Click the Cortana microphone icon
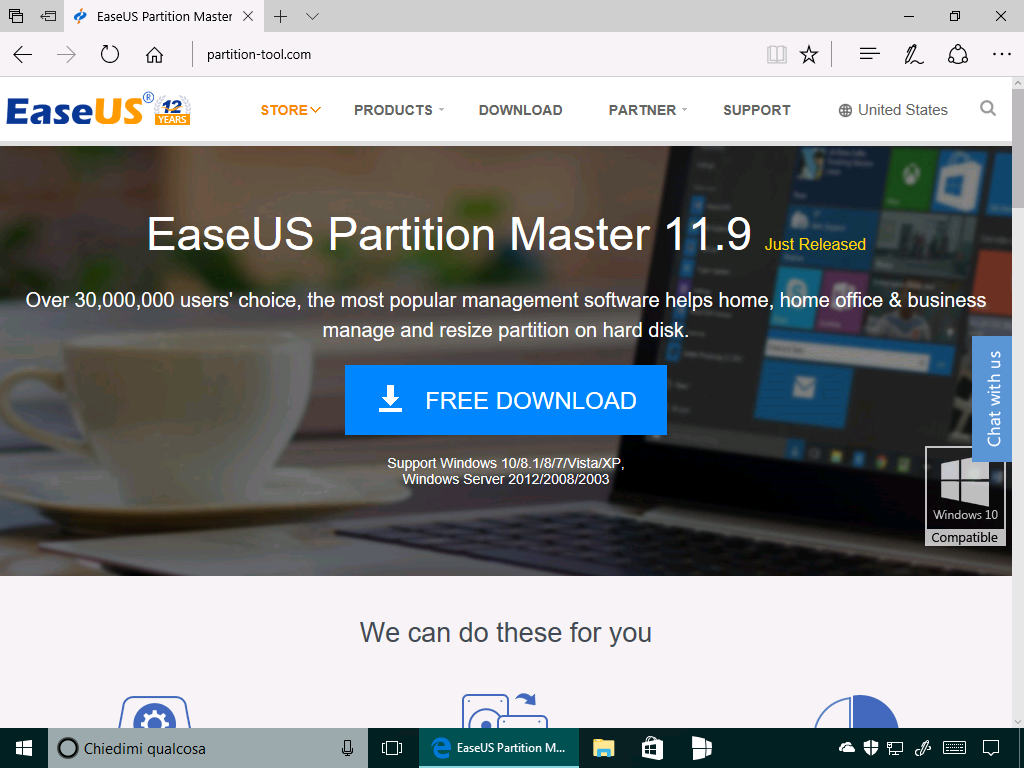Screen dimensions: 1024x768 coord(347,748)
